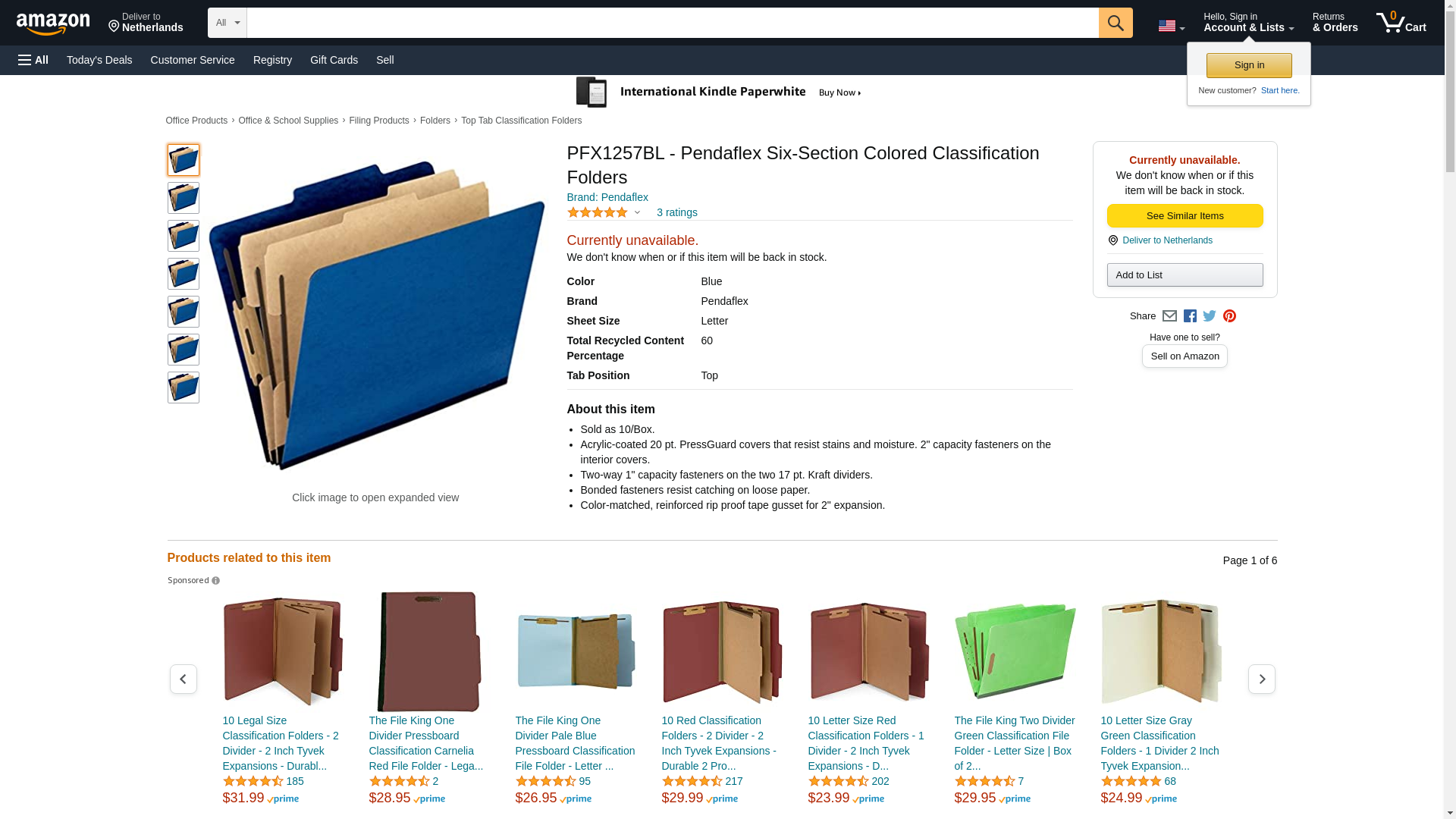
Task: Expand the star ratings breakdown arrow
Action: (637, 213)
